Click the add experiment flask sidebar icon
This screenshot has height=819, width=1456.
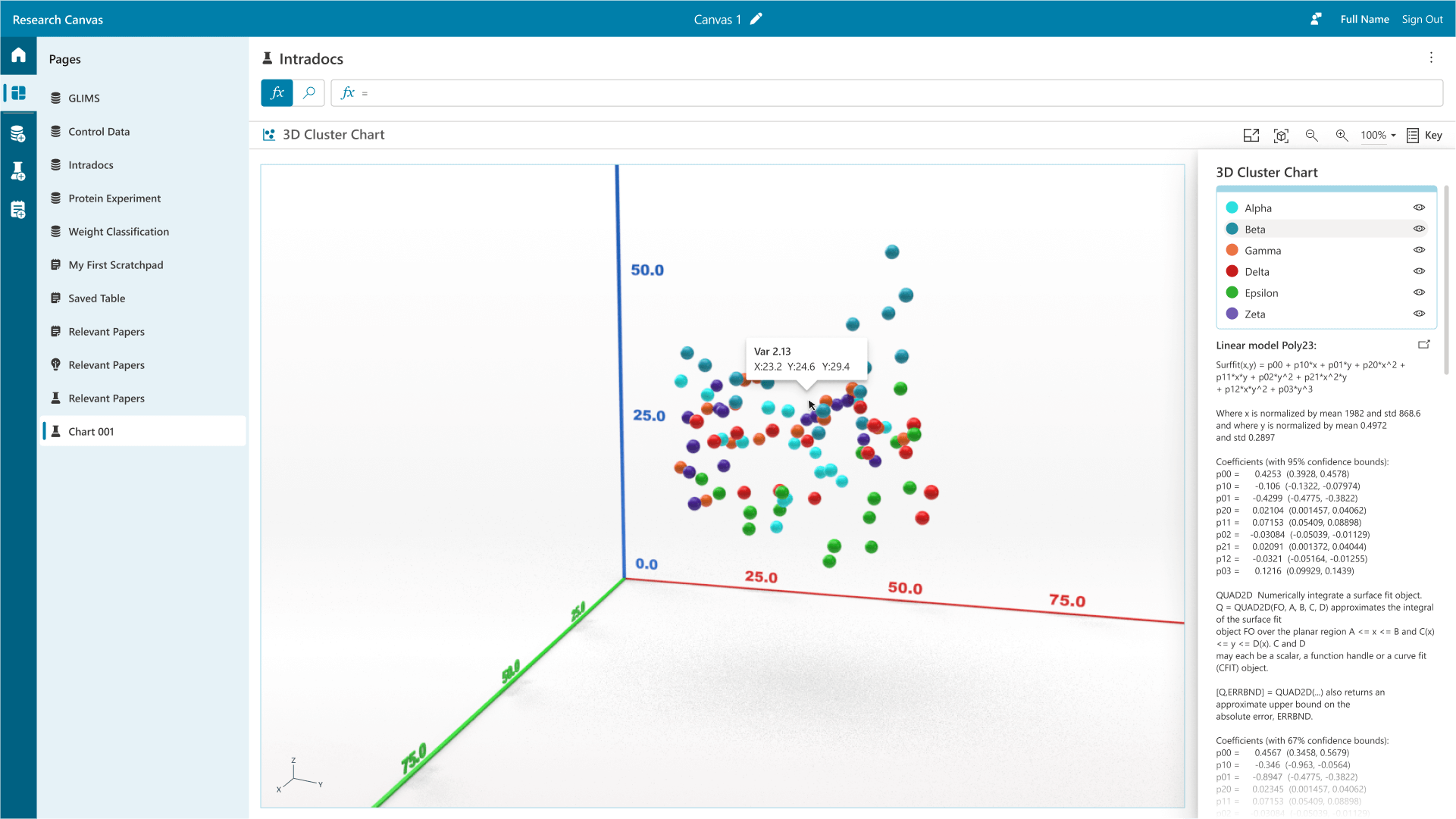click(18, 171)
